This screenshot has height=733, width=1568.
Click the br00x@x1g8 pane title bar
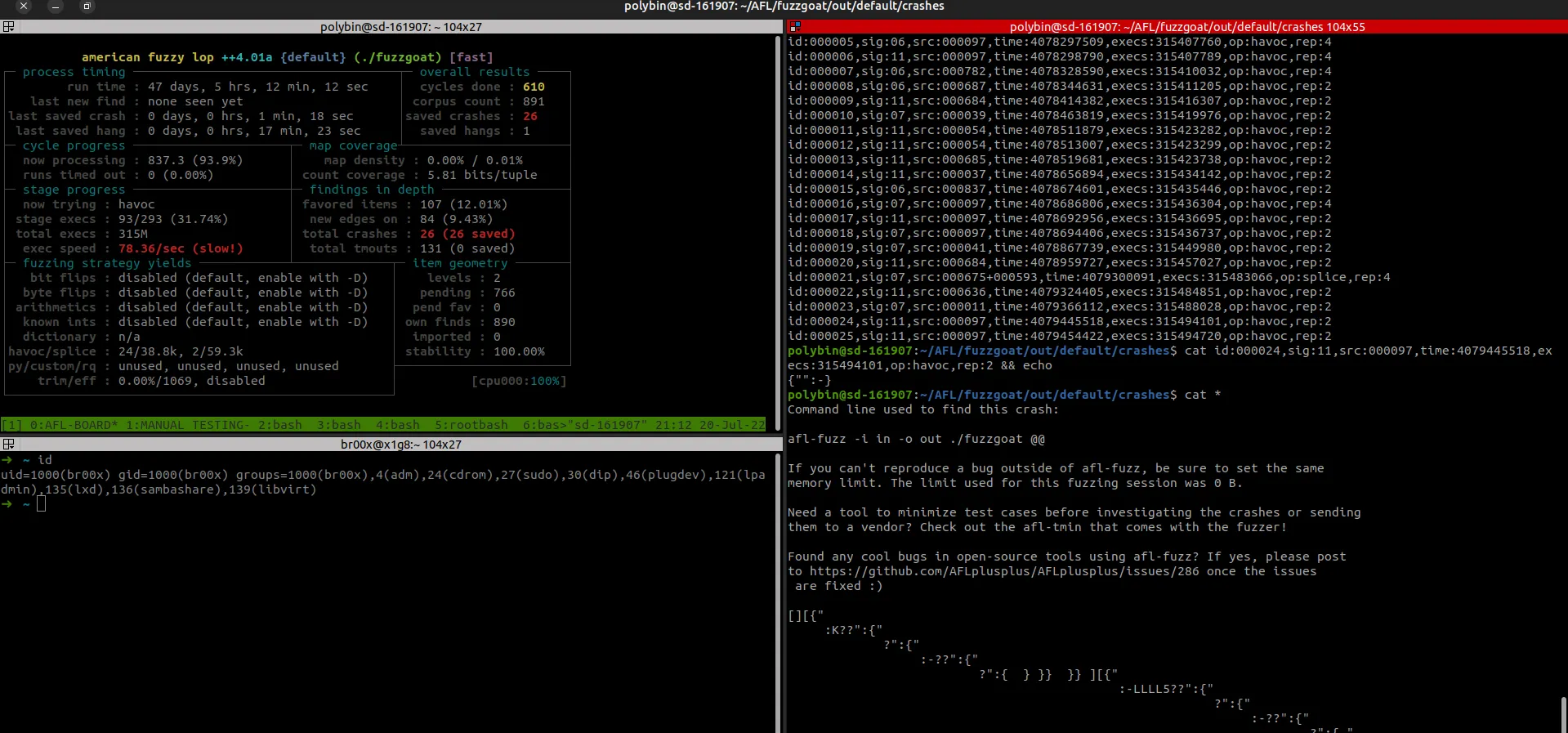click(x=400, y=445)
